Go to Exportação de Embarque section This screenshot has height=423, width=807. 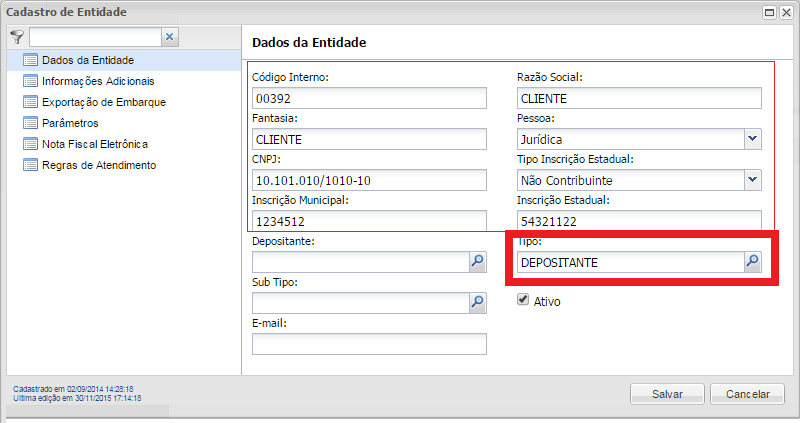tap(103, 102)
